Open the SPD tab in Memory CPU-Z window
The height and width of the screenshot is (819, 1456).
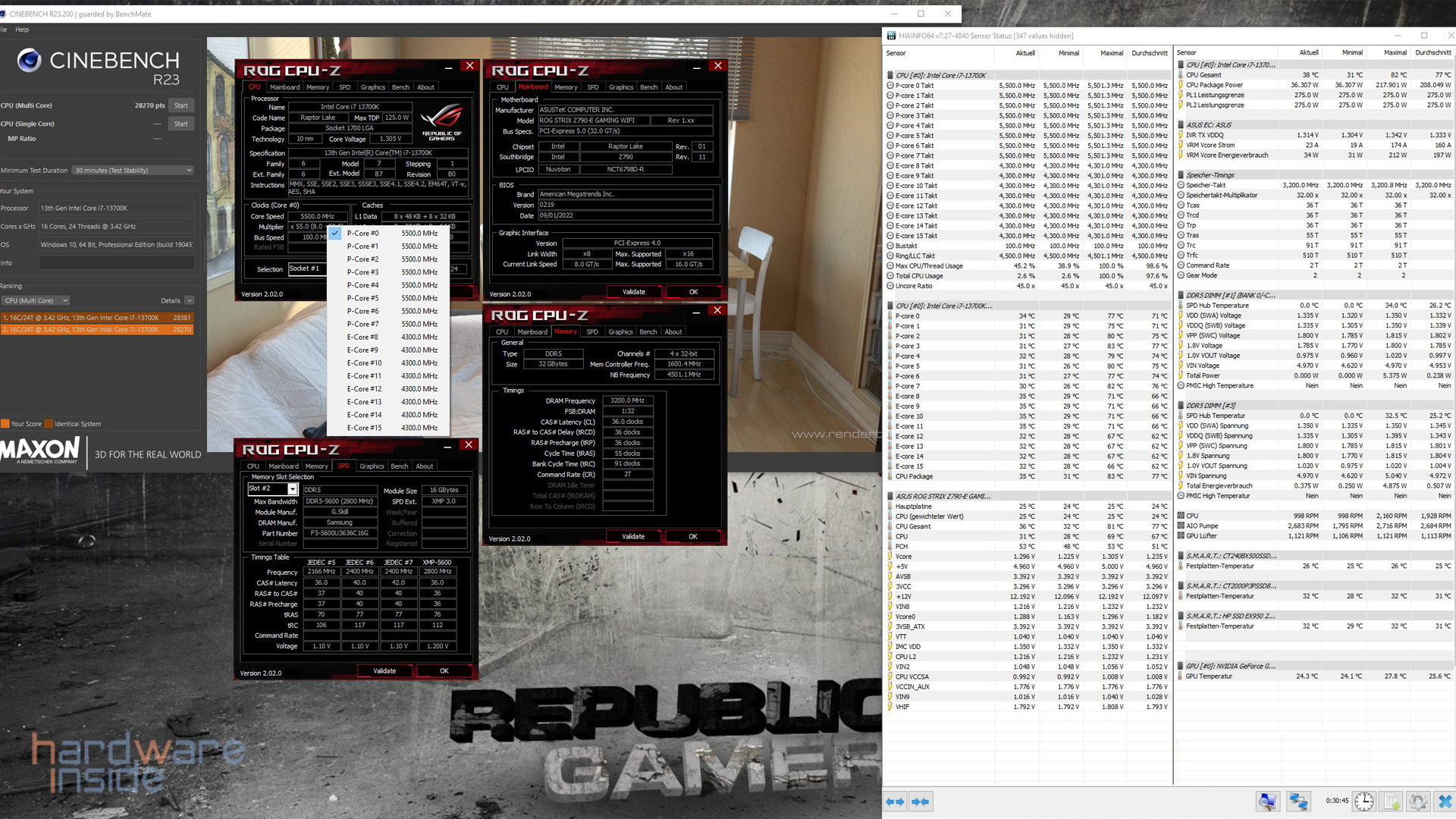pos(592,332)
